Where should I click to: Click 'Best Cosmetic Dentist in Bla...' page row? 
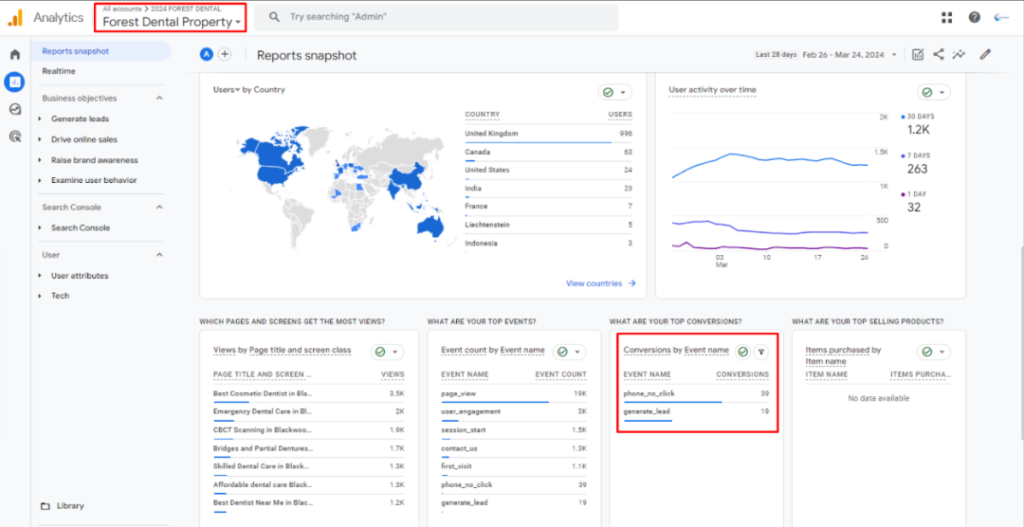tap(309, 394)
